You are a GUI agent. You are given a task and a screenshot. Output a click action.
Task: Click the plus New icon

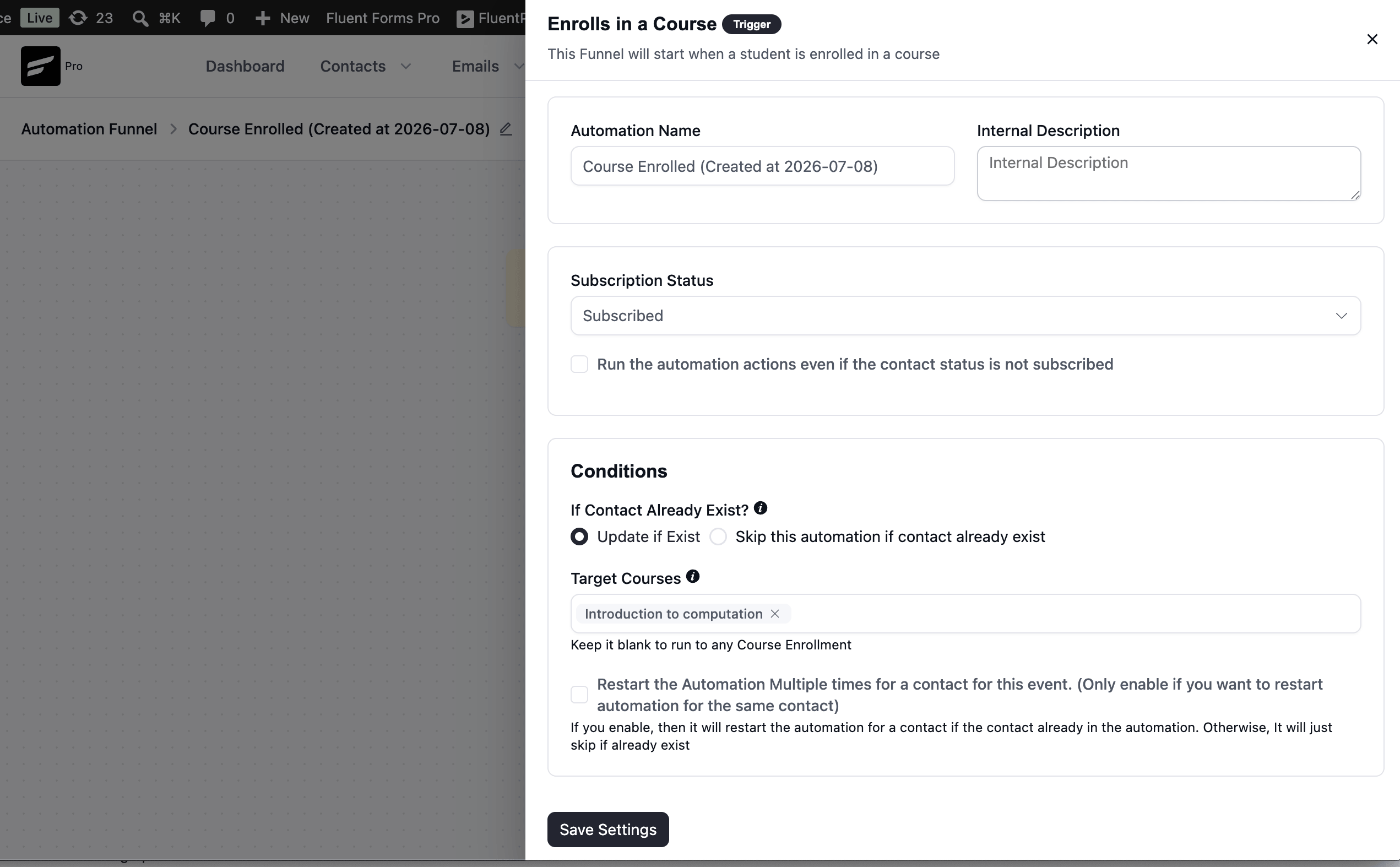point(263,18)
